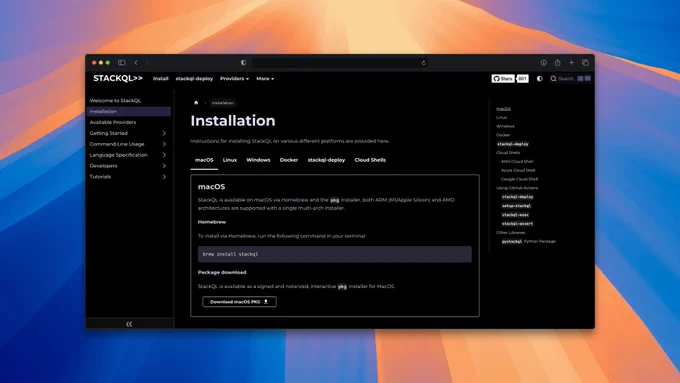This screenshot has height=383, width=680.
Task: Expand Tutorials chevron in sidebar
Action: point(164,177)
